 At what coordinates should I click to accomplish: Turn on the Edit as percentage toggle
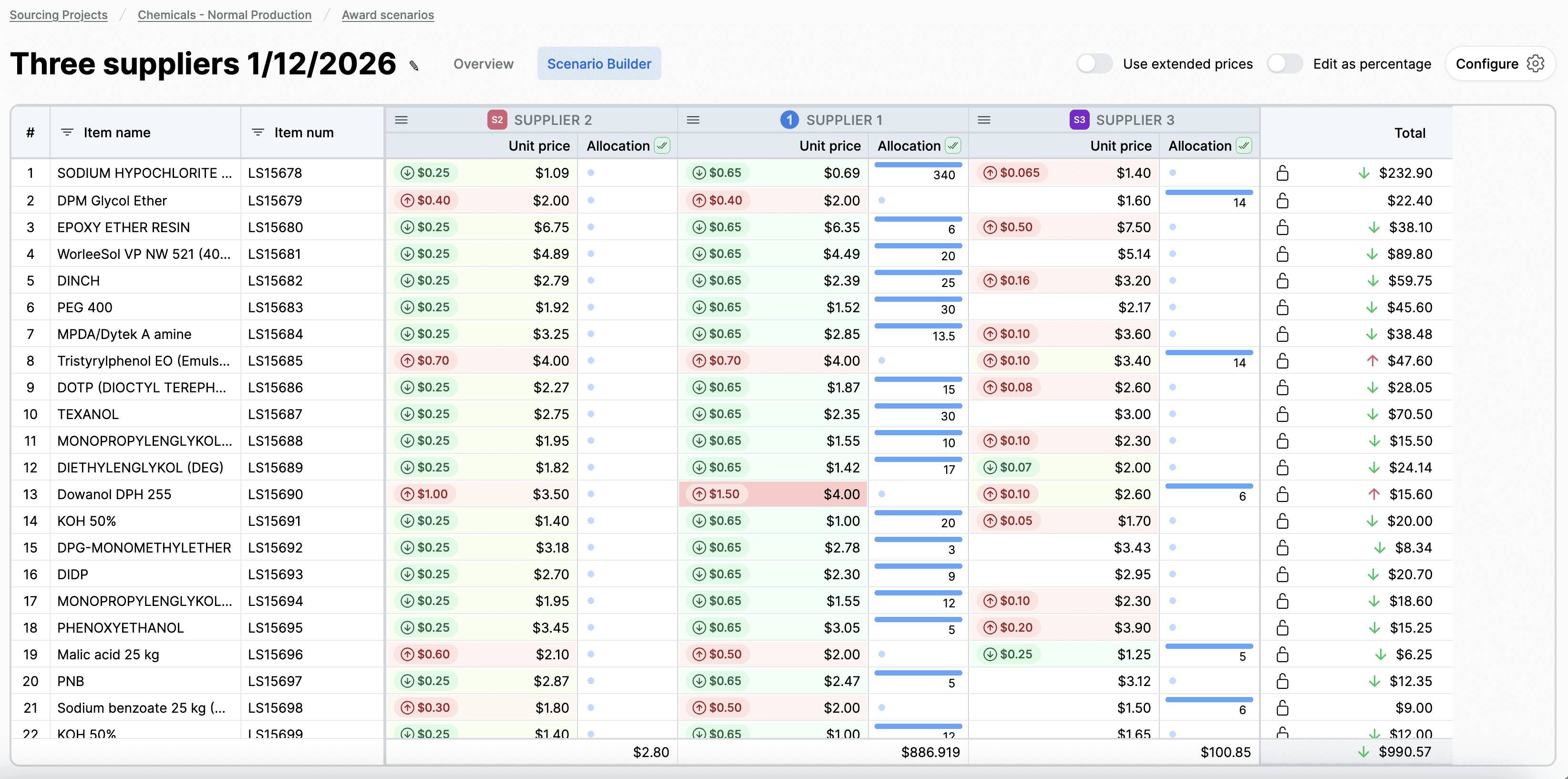(1284, 64)
